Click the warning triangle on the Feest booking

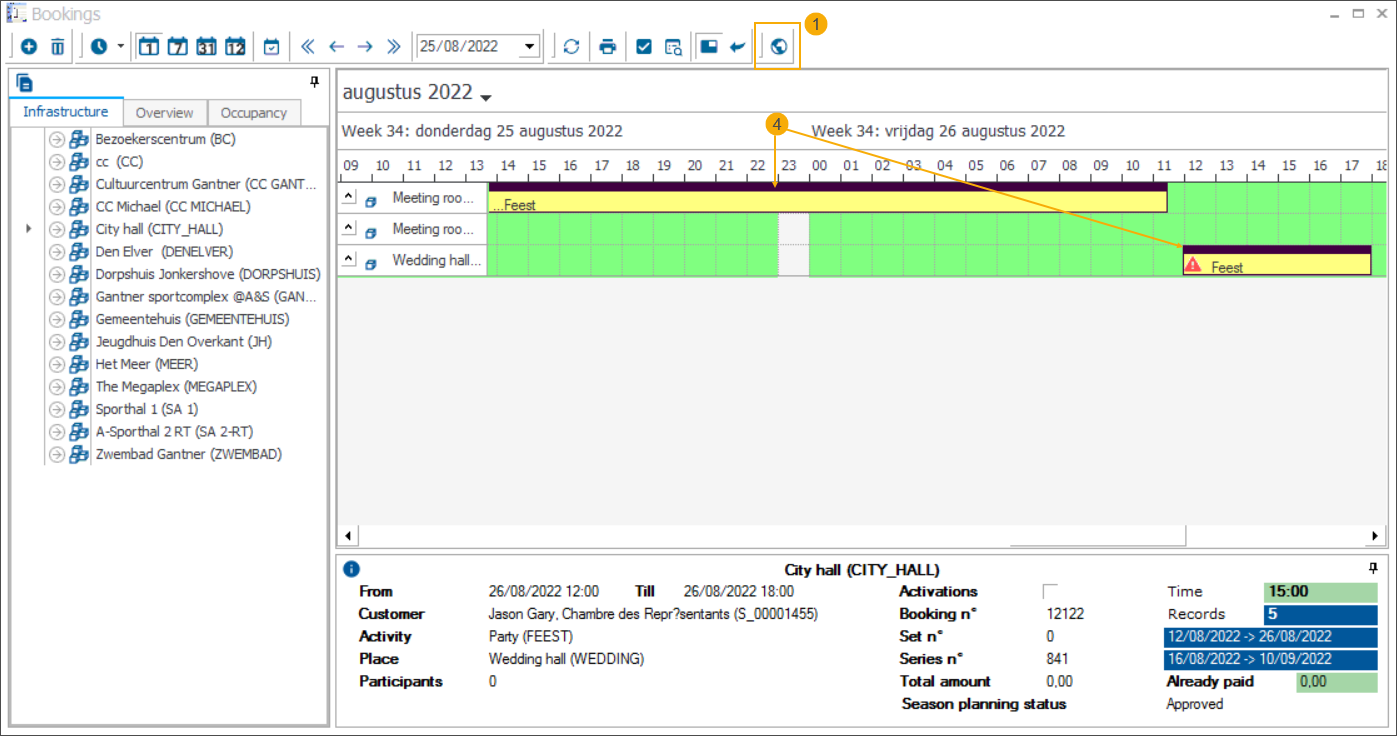pos(1193,266)
